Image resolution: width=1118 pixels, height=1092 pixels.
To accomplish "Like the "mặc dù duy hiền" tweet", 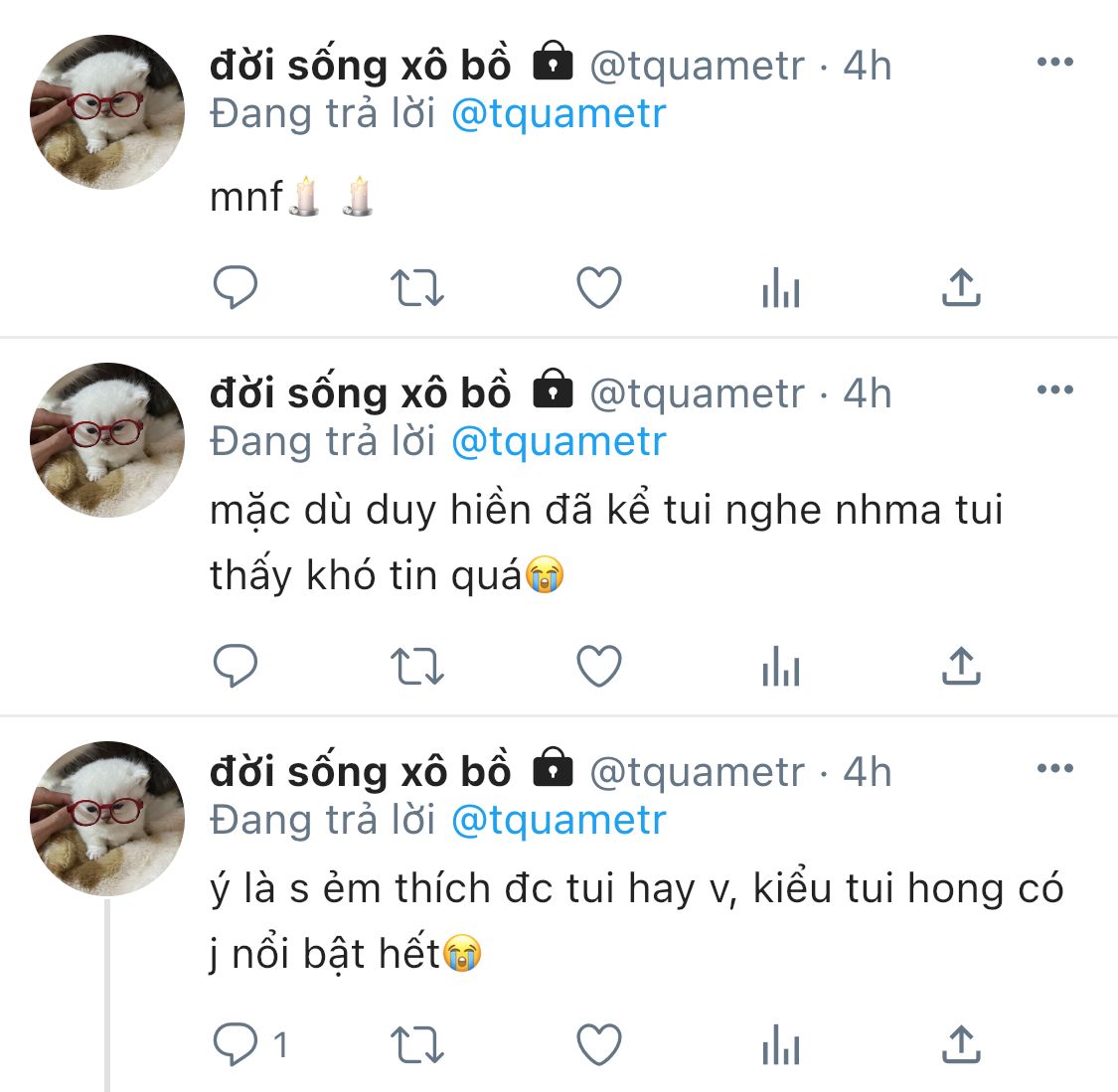I will click(599, 667).
